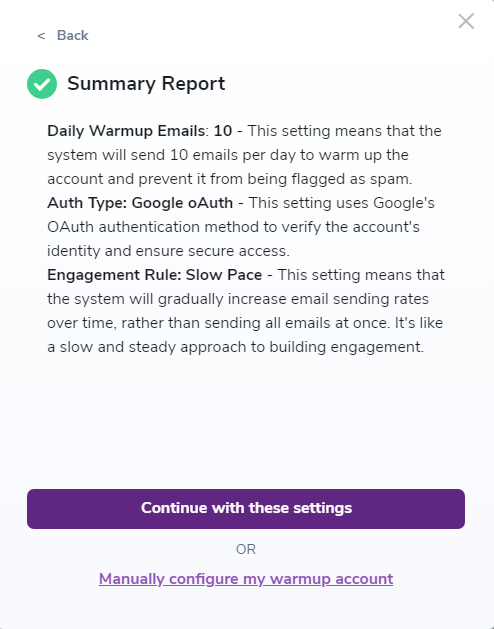Click the Auth Type: Google oAuth label
The height and width of the screenshot is (629, 494).
click(x=140, y=203)
